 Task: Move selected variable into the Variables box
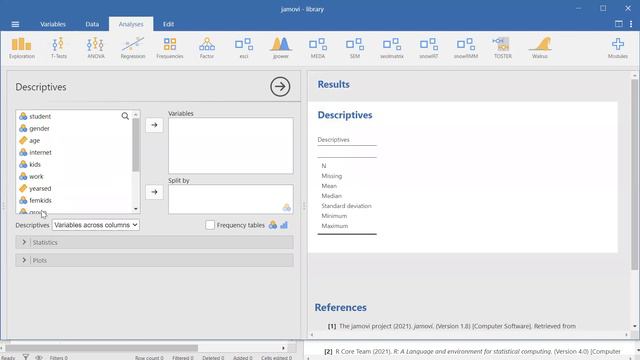pos(154,125)
